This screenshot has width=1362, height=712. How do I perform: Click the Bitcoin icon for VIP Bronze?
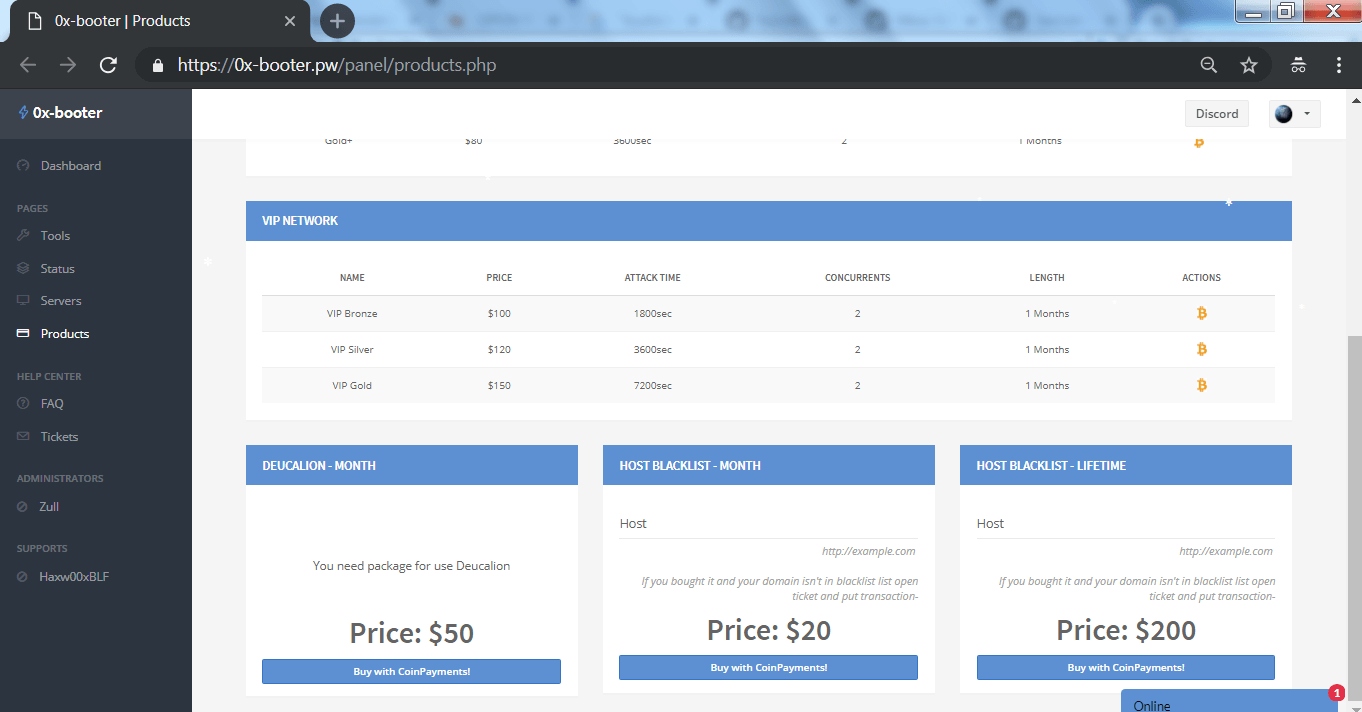pos(1201,314)
